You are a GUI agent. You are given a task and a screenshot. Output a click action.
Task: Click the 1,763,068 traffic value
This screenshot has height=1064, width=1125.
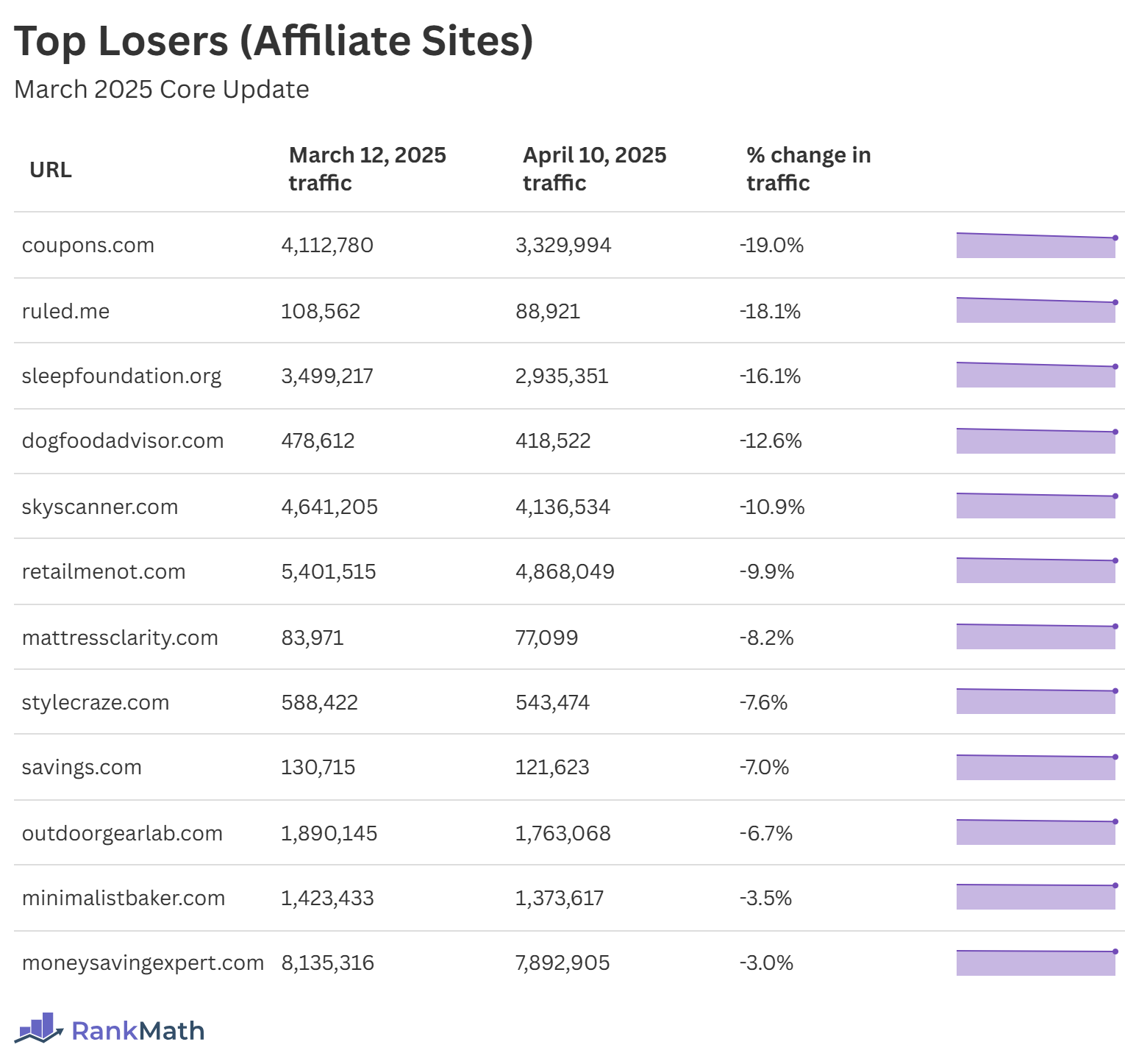click(x=562, y=834)
